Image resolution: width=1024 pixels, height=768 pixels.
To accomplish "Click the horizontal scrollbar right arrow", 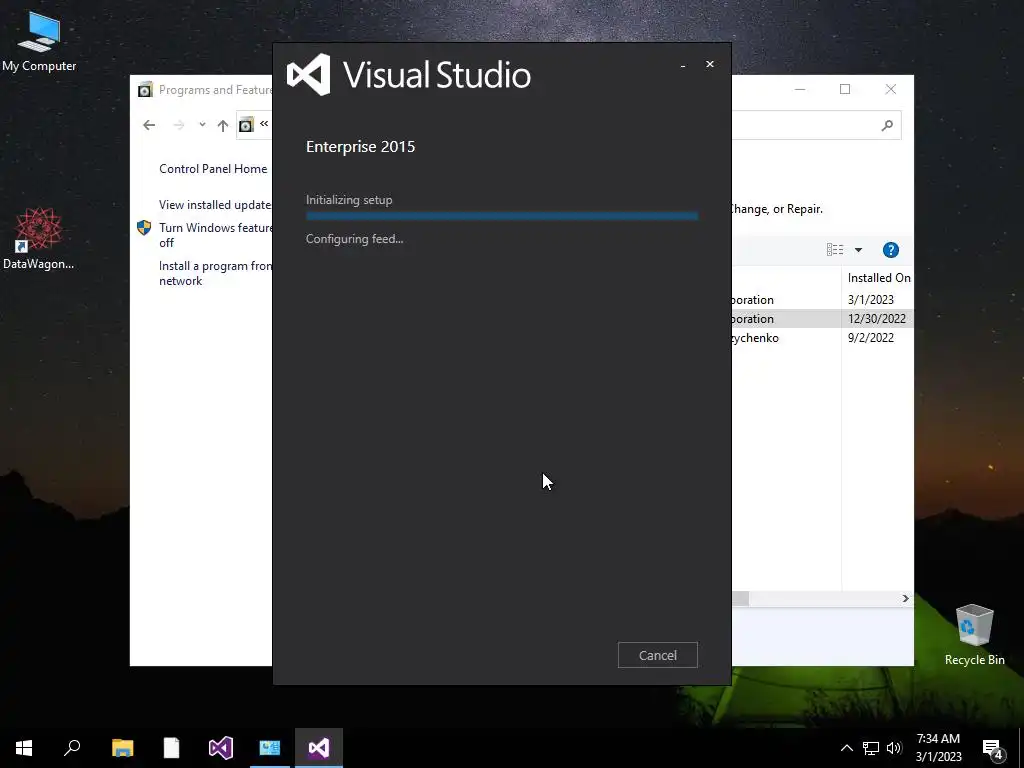I will pyautogui.click(x=905, y=598).
